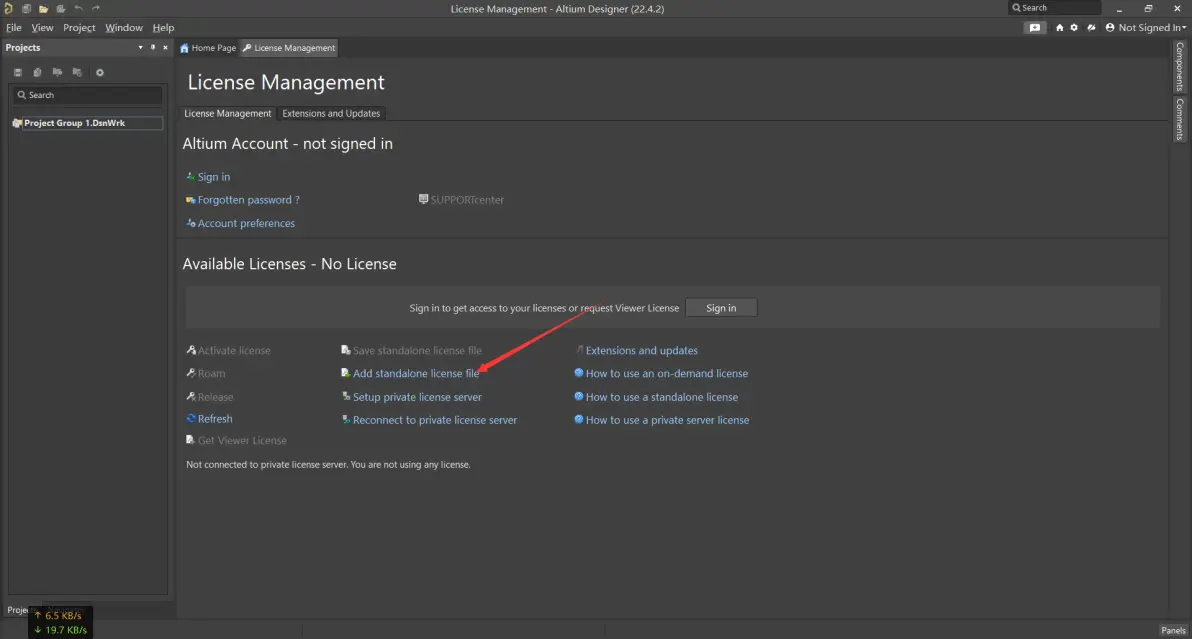
Task: Click the Projects panel search field
Action: pos(87,95)
